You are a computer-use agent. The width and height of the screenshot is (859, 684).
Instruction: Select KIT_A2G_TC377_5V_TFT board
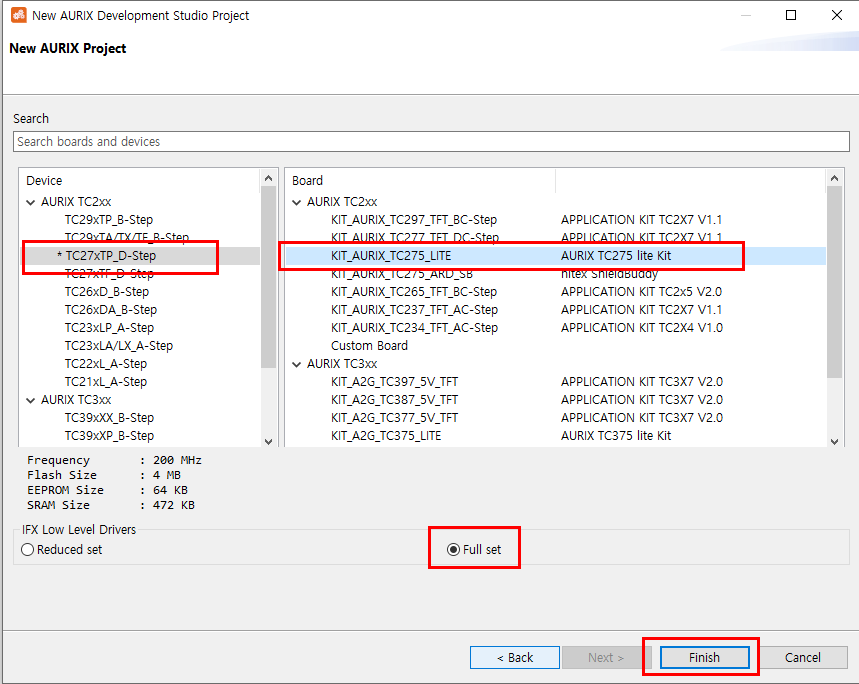point(394,418)
